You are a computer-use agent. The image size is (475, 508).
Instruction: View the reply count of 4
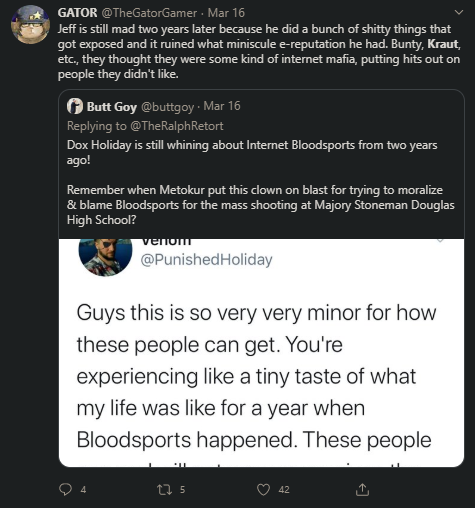[x=83, y=490]
